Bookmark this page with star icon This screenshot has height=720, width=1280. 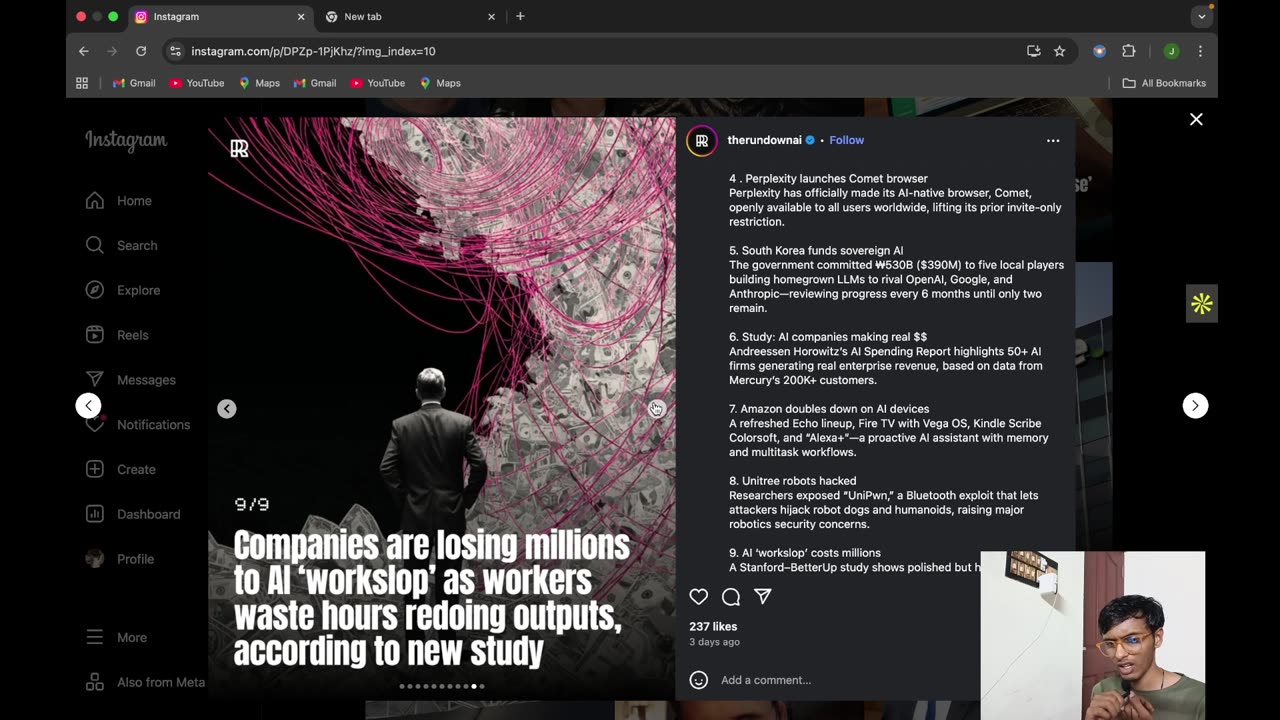pos(1059,51)
